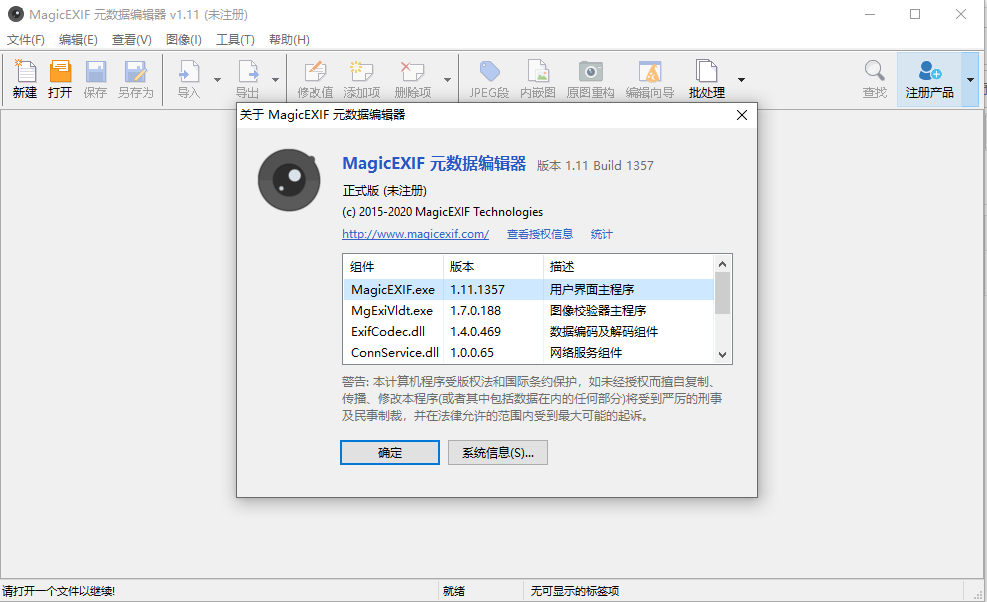Screen dimensions: 987x602
Task: Select the 删除项 delete item tool
Action: pyautogui.click(x=410, y=75)
